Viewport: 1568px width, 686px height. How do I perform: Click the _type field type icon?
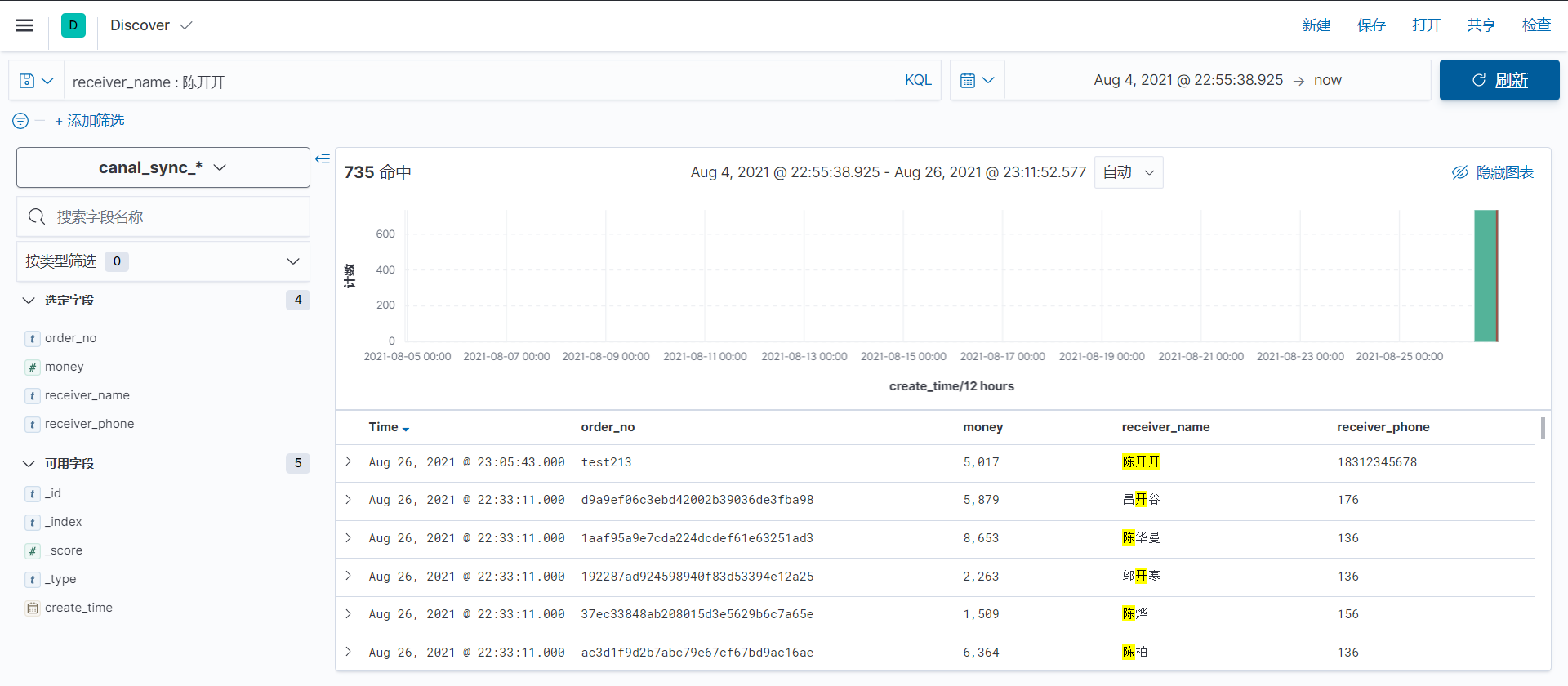tap(32, 580)
